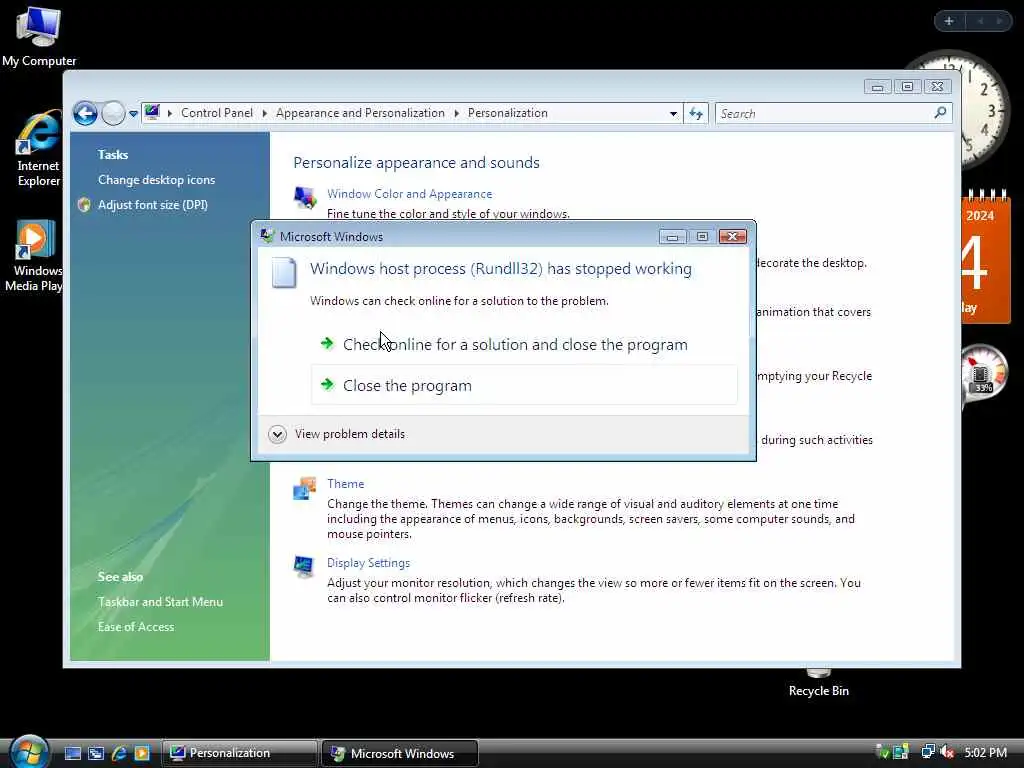Click the error dialog title bar icon
This screenshot has width=1024, height=768.
tap(267, 236)
